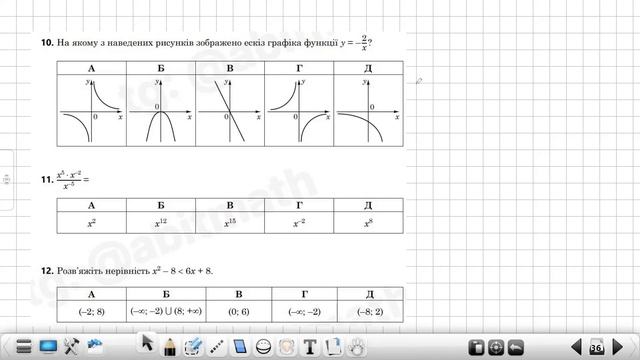Click graph A hyperbola in question 10
Image resolution: width=640 pixels, height=360 pixels.
91,110
